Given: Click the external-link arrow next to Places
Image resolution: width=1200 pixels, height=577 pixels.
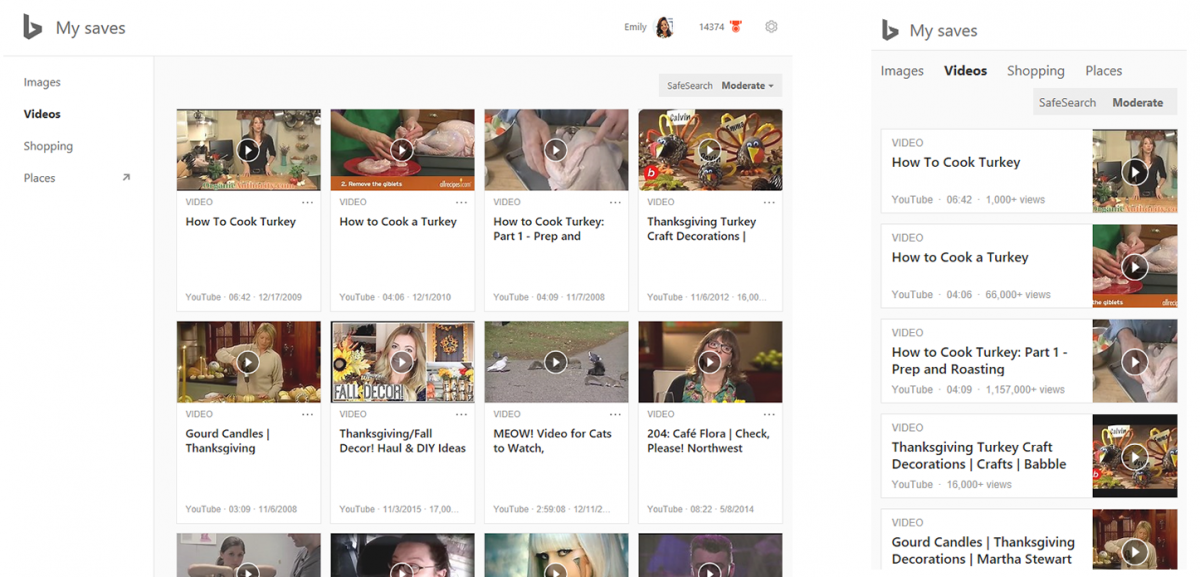Looking at the screenshot, I should [x=126, y=177].
